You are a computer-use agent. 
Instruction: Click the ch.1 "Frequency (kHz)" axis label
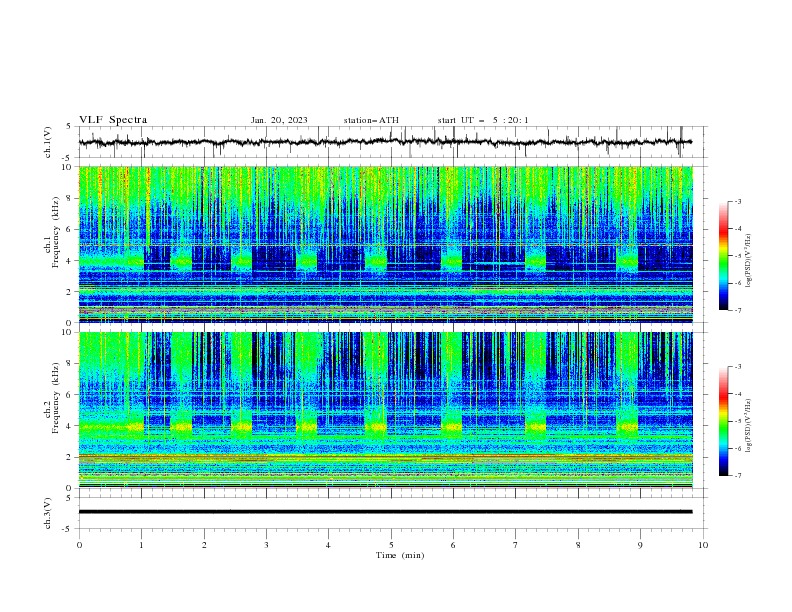55,233
